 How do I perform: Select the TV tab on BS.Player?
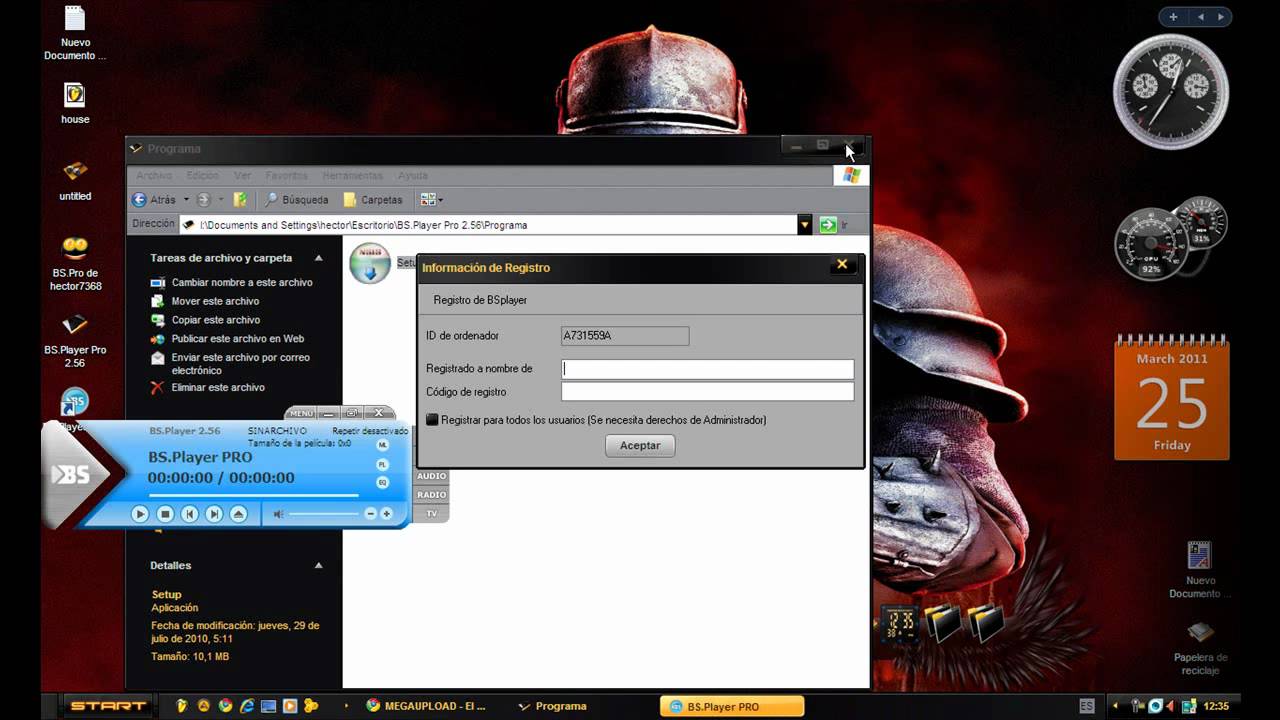pyautogui.click(x=432, y=514)
